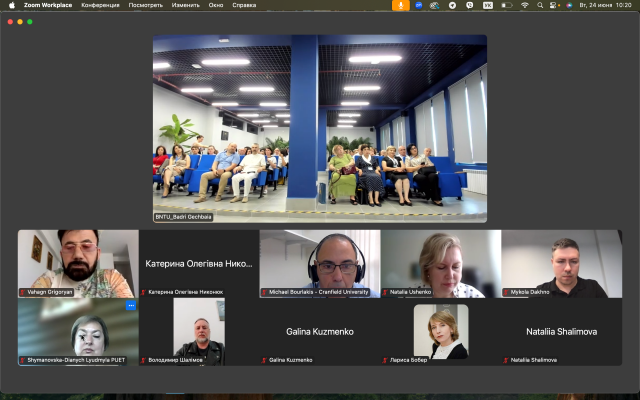Click the more options button on Shymanovska-Dianych's tile

130,305
